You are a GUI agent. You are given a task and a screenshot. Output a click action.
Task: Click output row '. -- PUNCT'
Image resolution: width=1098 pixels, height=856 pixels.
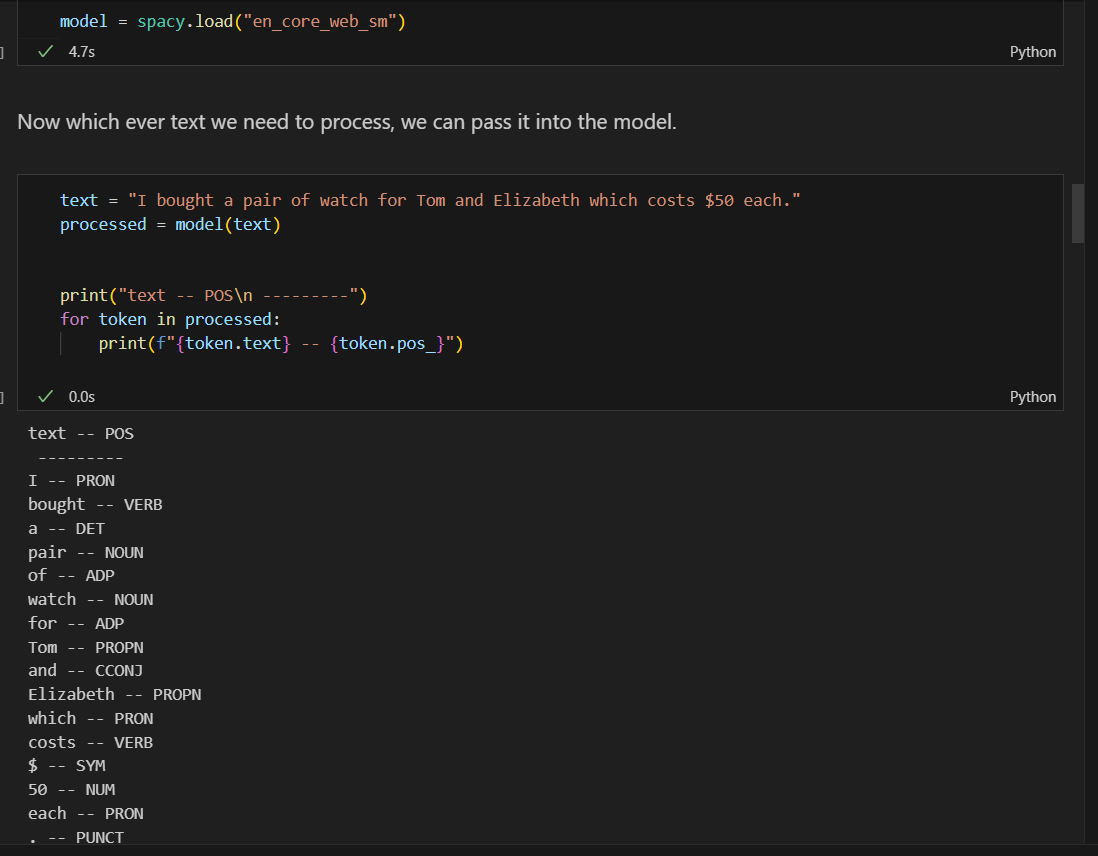76,837
